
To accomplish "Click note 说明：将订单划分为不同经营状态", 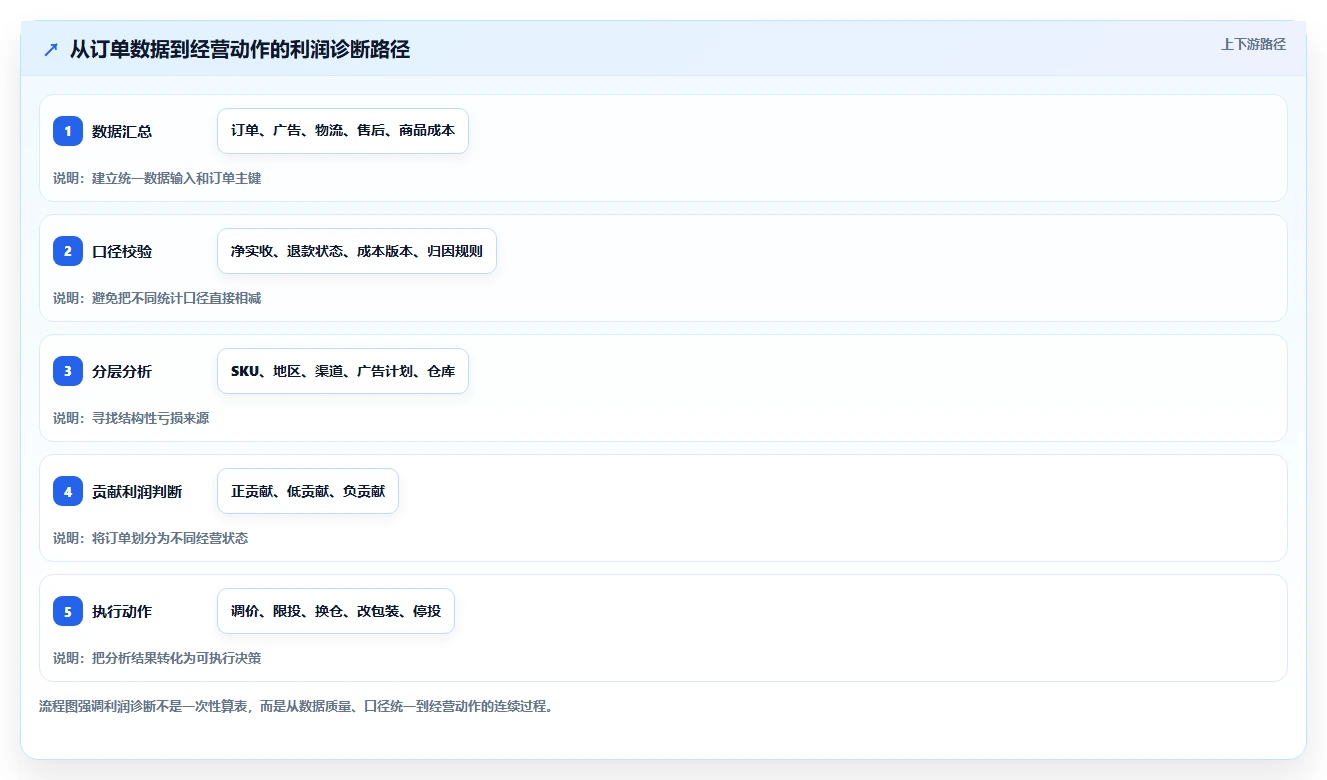I will 150,538.
